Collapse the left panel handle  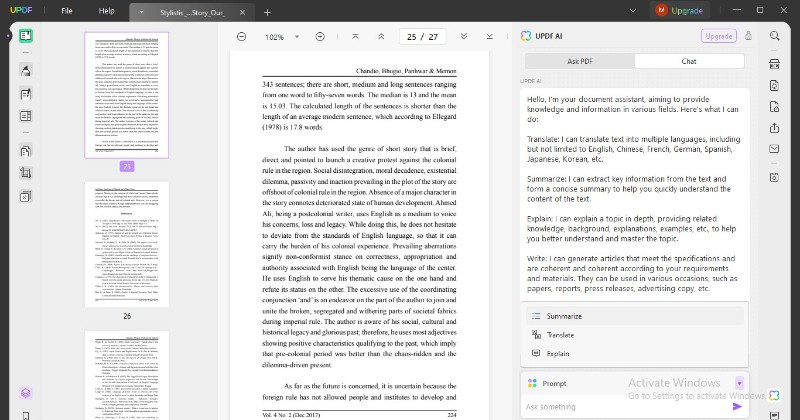(8, 36)
